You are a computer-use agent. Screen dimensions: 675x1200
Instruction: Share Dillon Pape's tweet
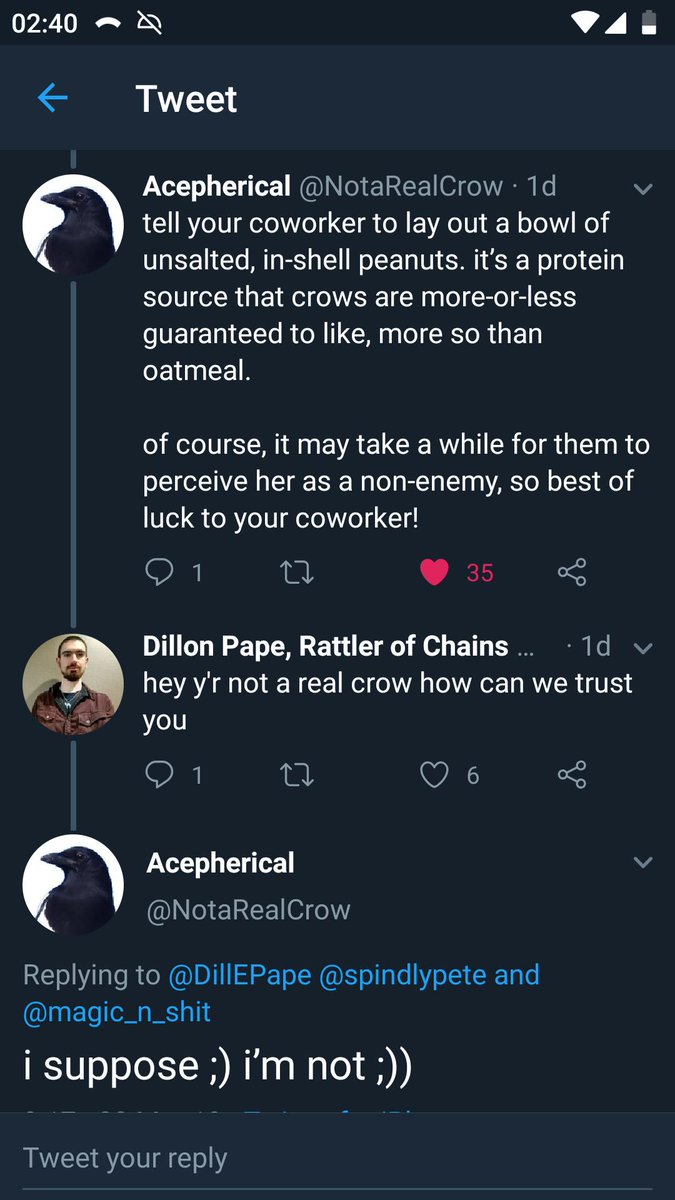[571, 775]
